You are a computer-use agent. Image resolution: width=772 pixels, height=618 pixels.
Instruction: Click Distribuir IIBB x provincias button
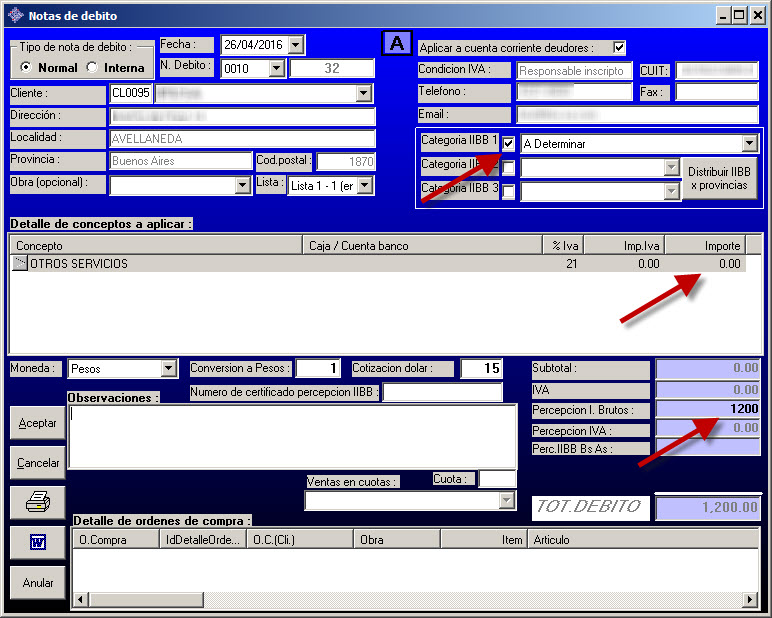click(721, 179)
